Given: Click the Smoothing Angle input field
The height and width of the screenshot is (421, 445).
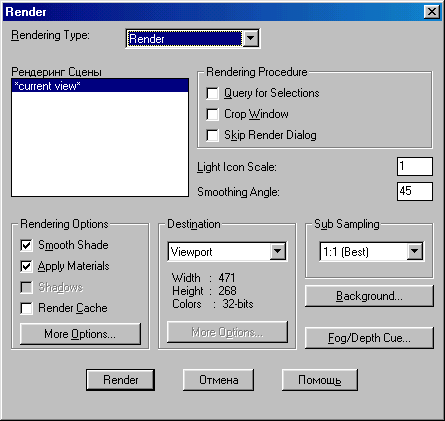Looking at the screenshot, I should coord(415,191).
